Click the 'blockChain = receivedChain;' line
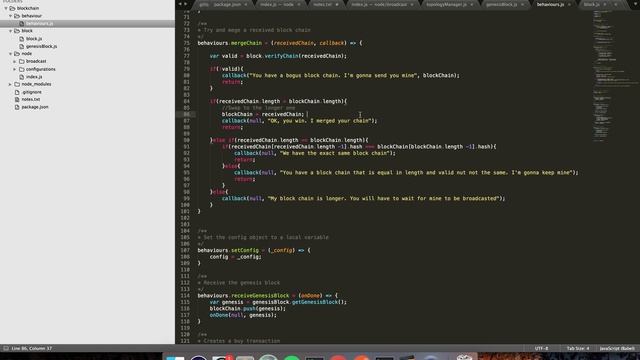 263,114
